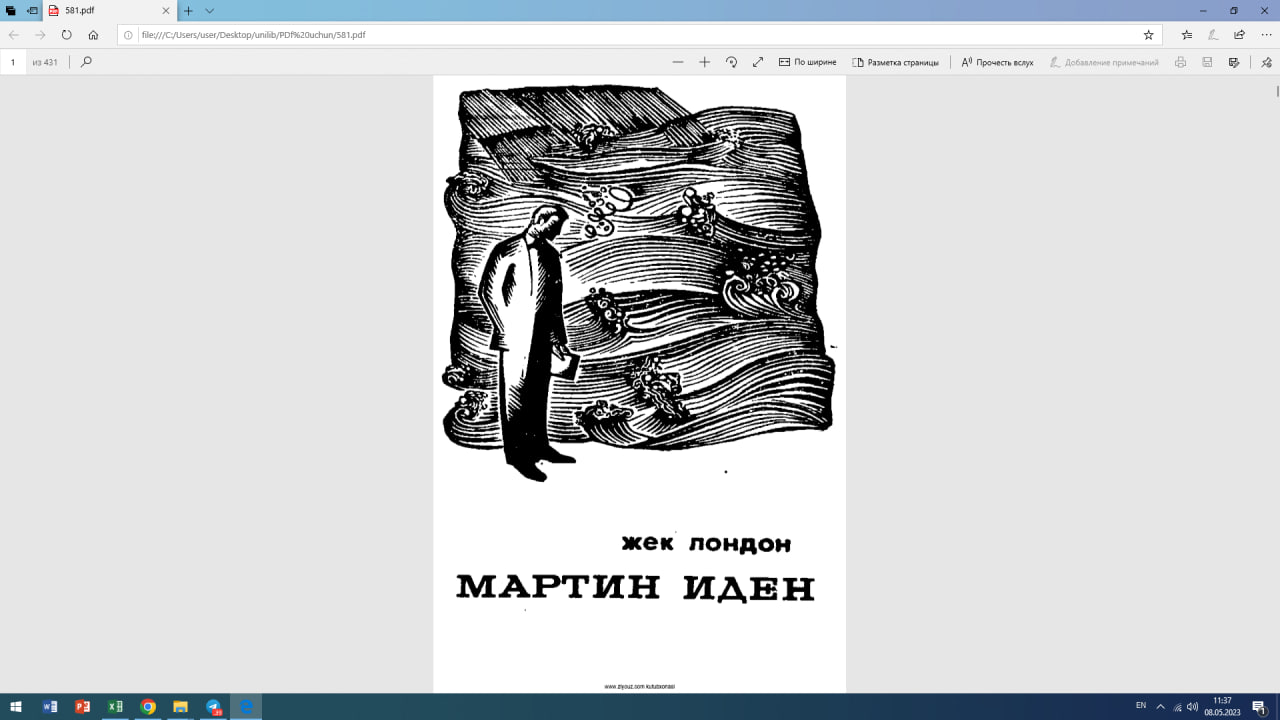Open the volume control tray icon
This screenshot has height=720, width=1280.
[1193, 707]
